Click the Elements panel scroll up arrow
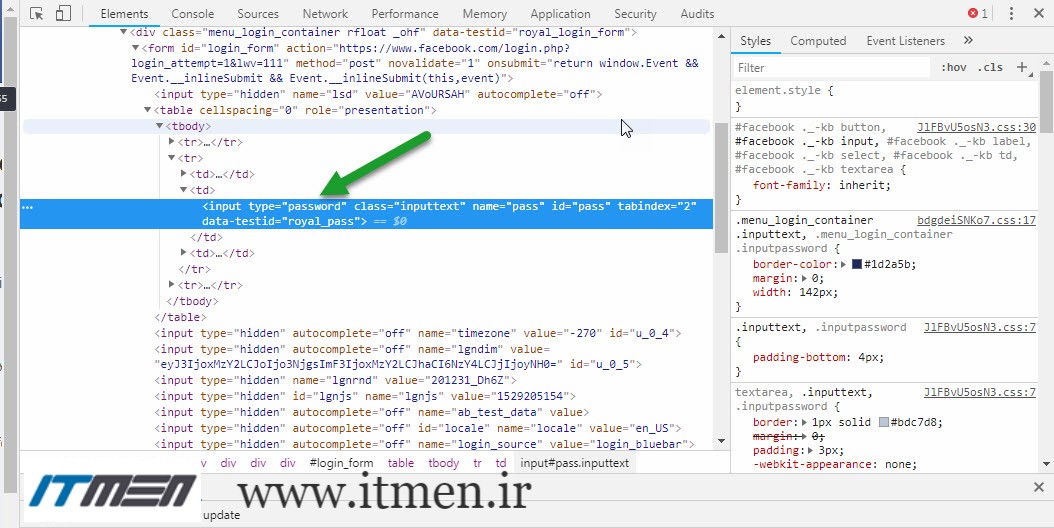The height and width of the screenshot is (528, 1054). [x=722, y=36]
